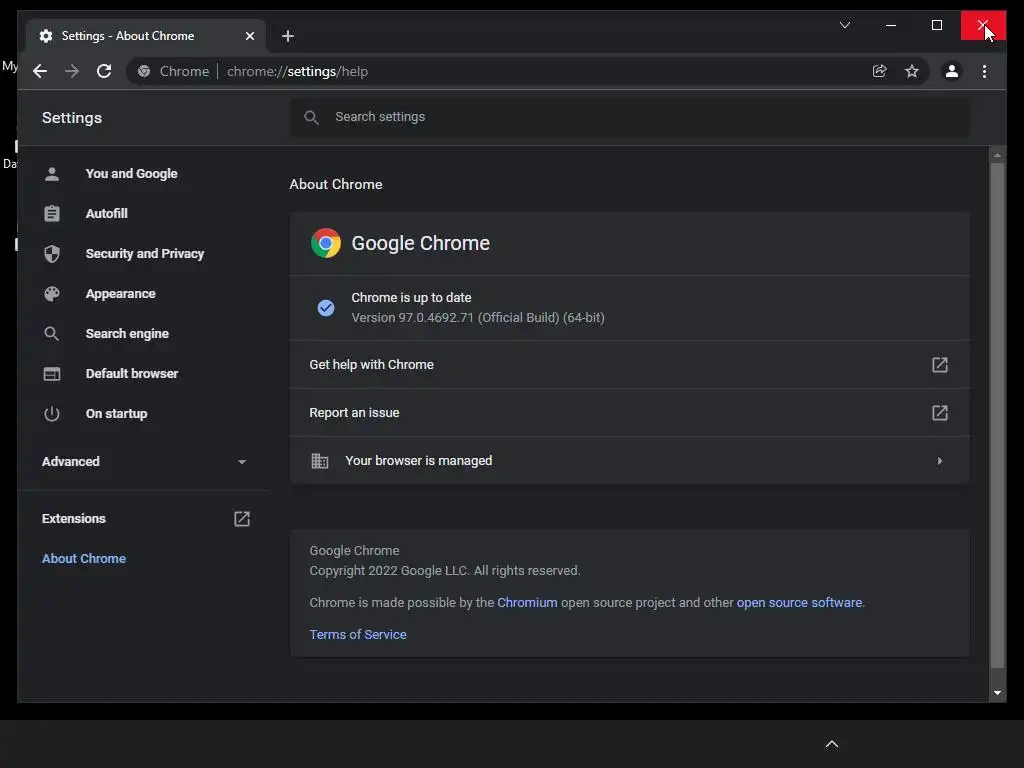Click the Copyright 2022 Google LLC text
1024x768 pixels.
(x=445, y=571)
